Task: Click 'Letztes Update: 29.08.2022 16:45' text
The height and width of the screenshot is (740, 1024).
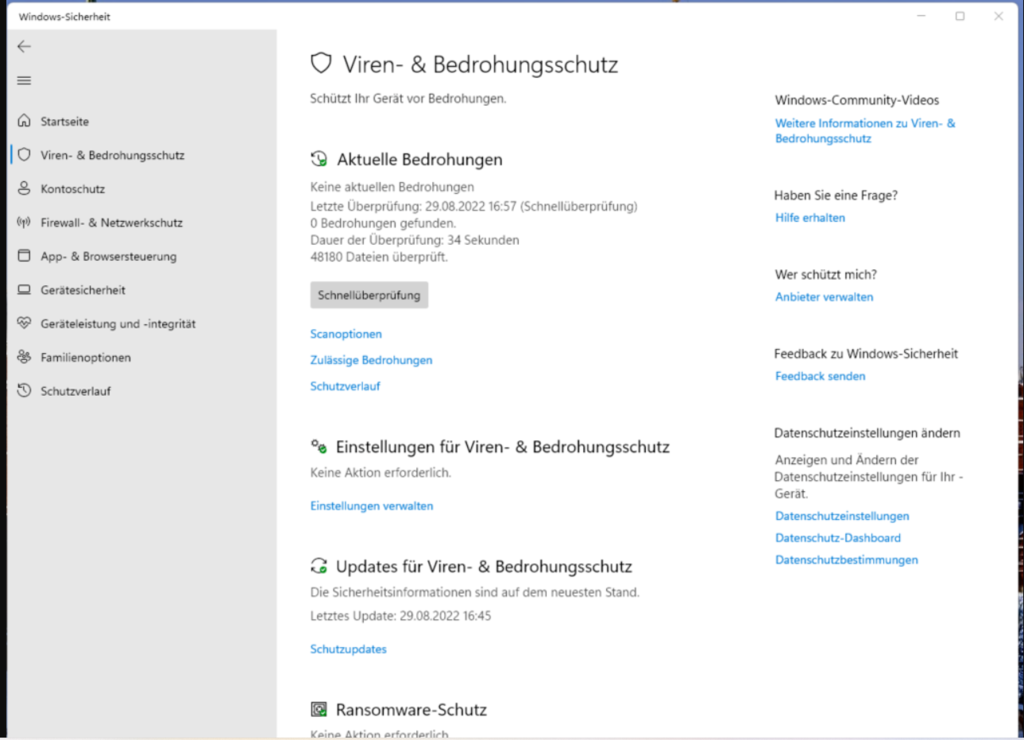Action: coord(400,615)
